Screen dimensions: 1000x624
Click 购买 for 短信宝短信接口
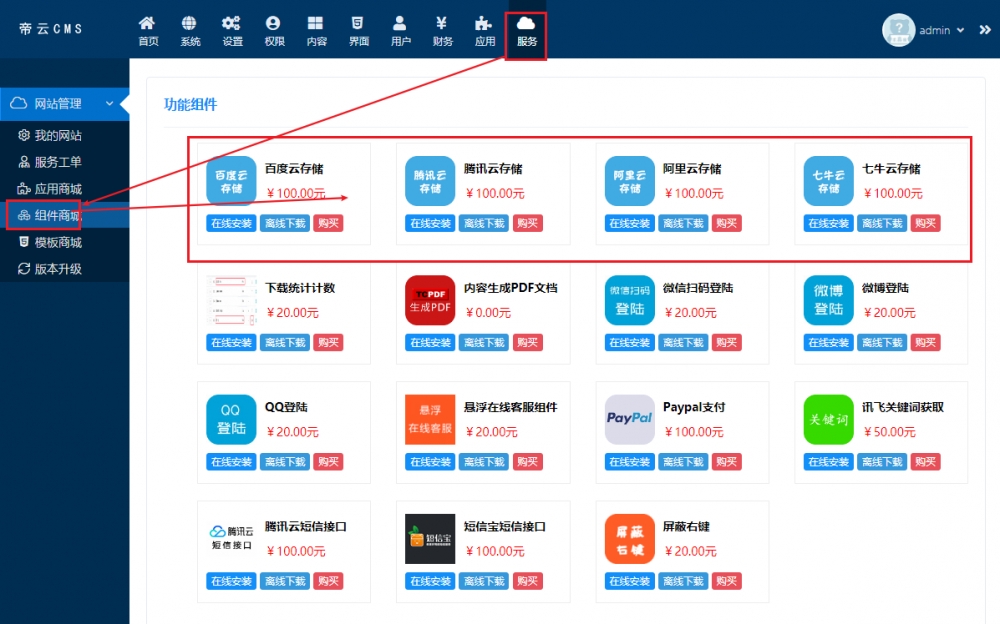coord(527,581)
